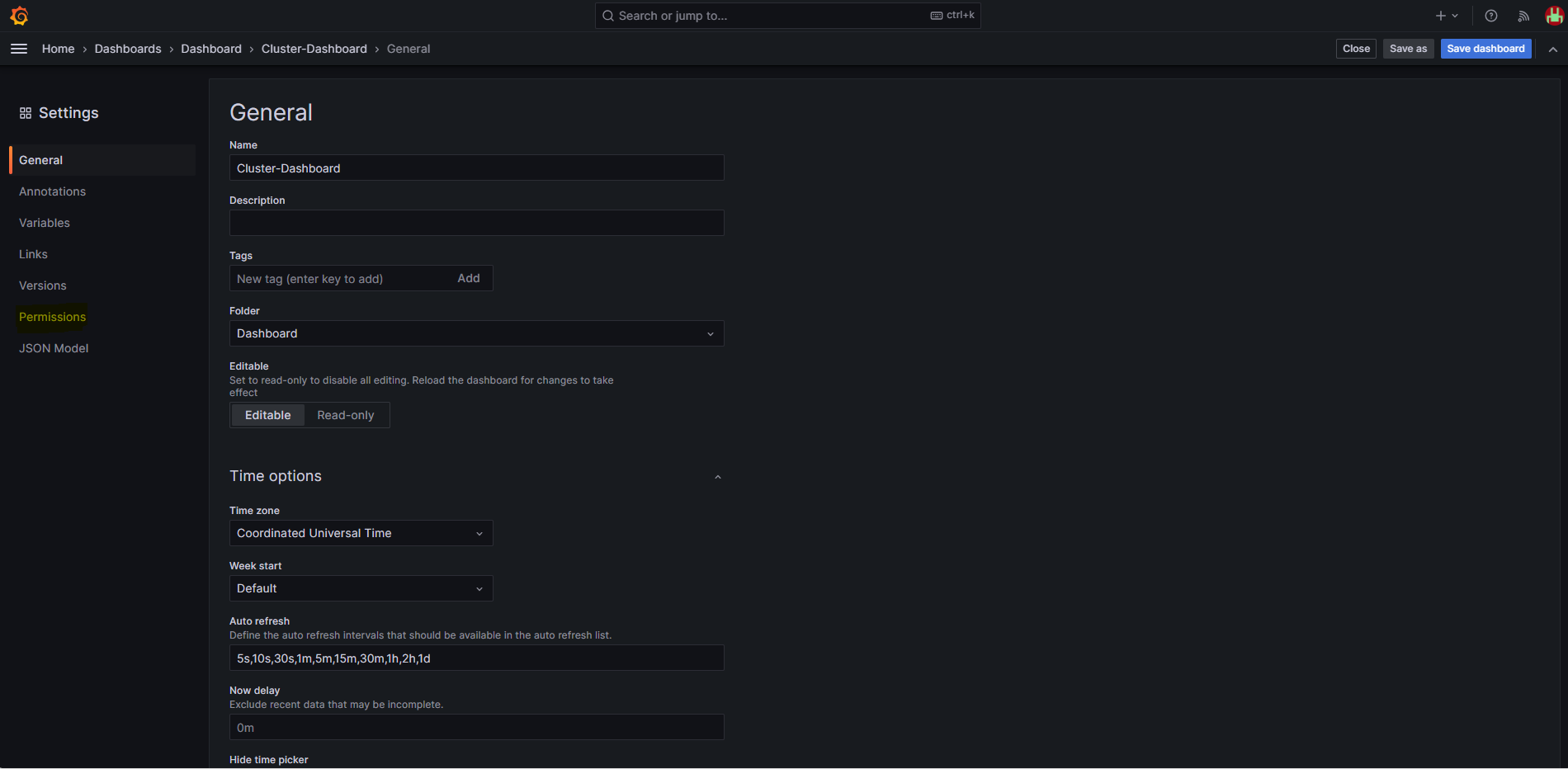The width and height of the screenshot is (1568, 769).
Task: Switch dashboard to Read-only
Action: click(345, 415)
